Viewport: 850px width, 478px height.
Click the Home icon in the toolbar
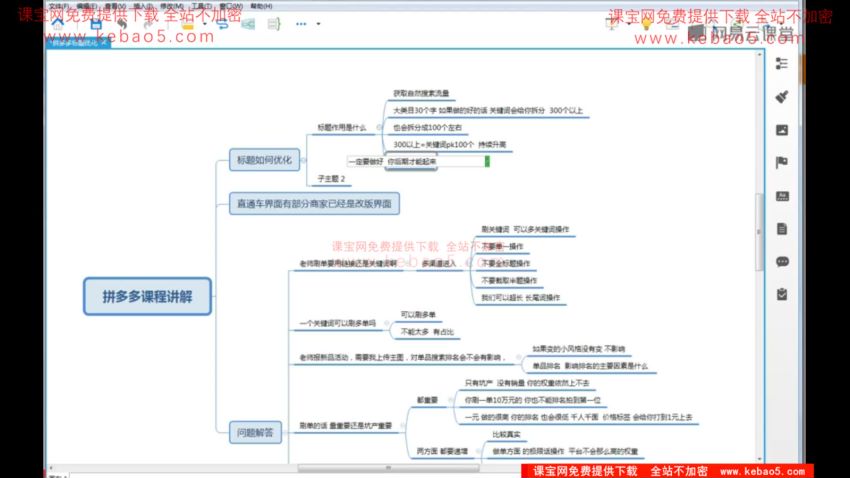tap(58, 24)
